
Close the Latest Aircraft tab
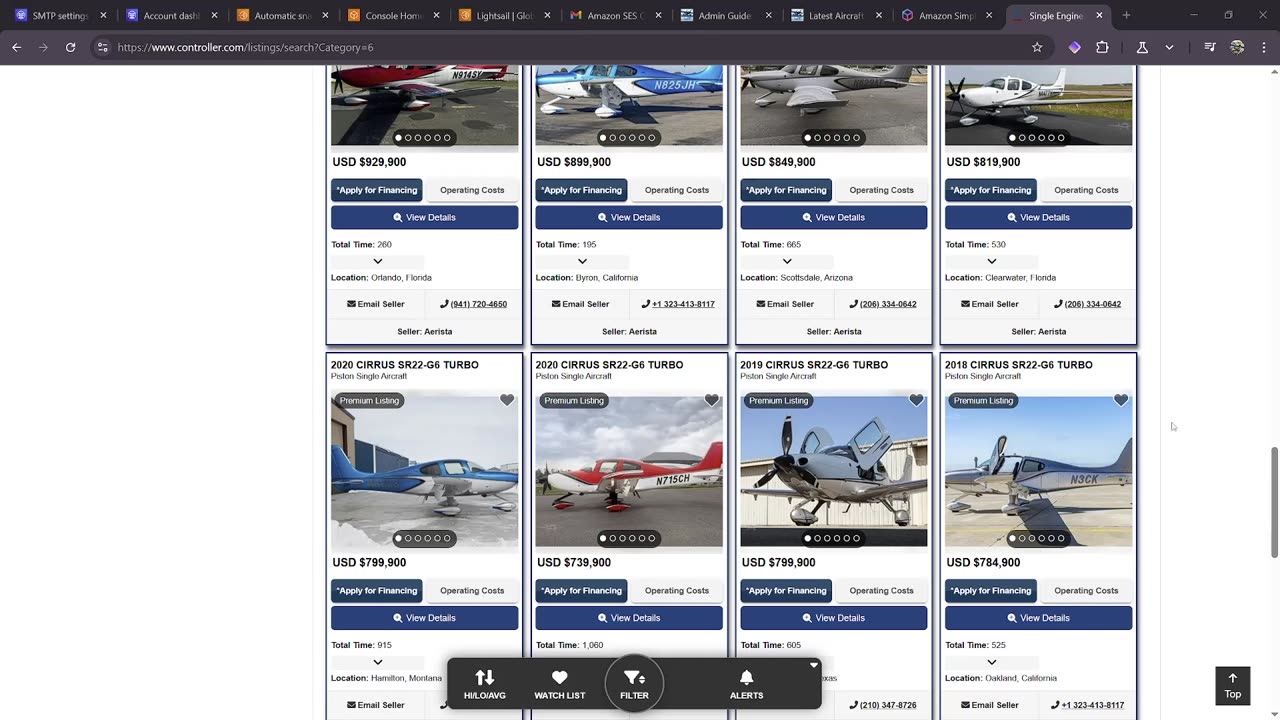click(878, 15)
